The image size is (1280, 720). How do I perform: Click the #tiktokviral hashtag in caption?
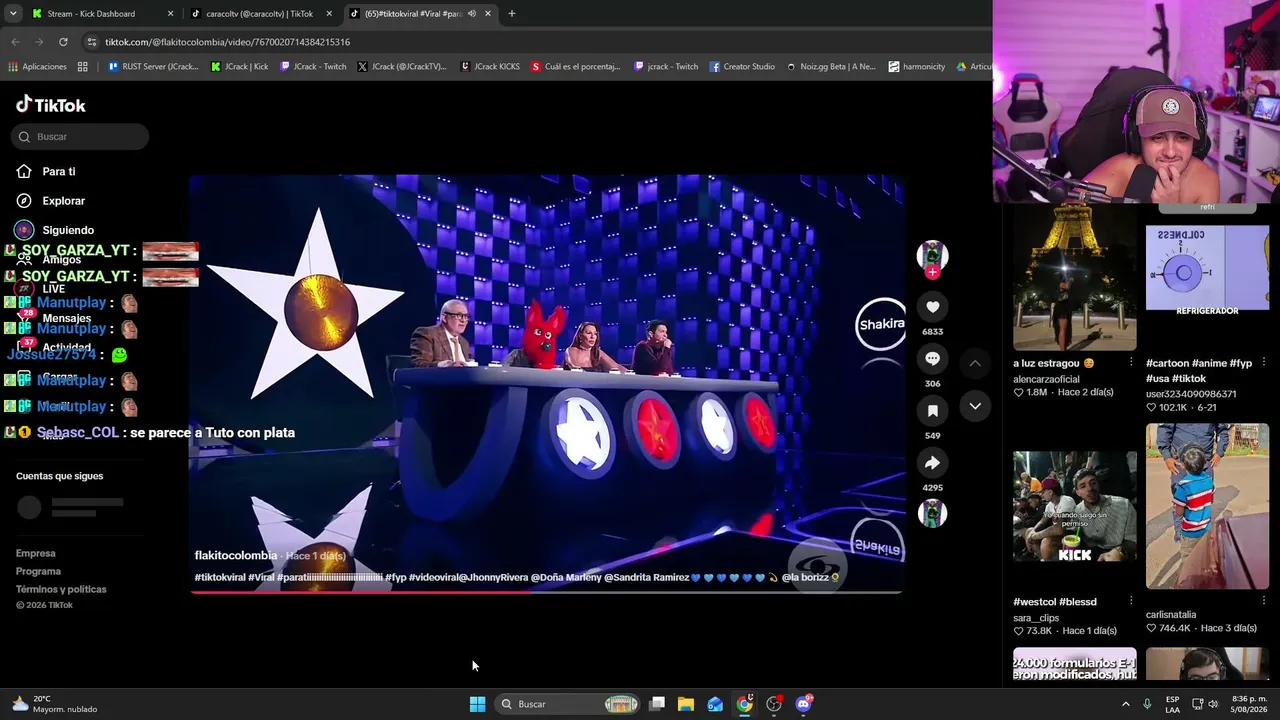click(x=220, y=577)
